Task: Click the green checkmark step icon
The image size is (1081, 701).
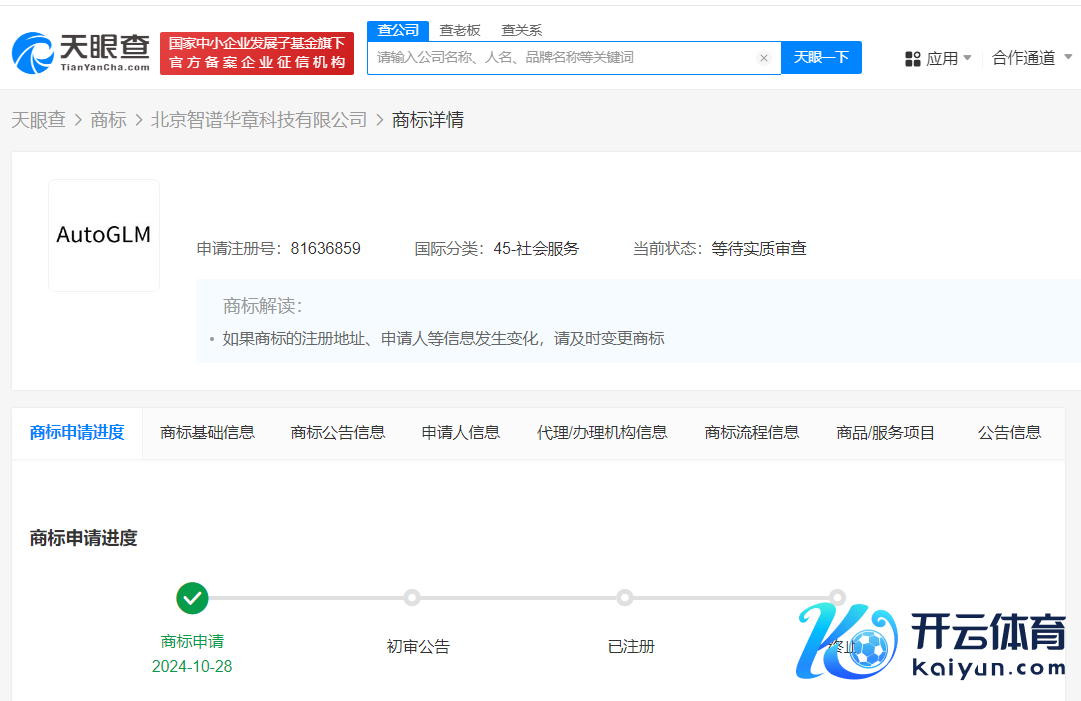Action: point(192,598)
